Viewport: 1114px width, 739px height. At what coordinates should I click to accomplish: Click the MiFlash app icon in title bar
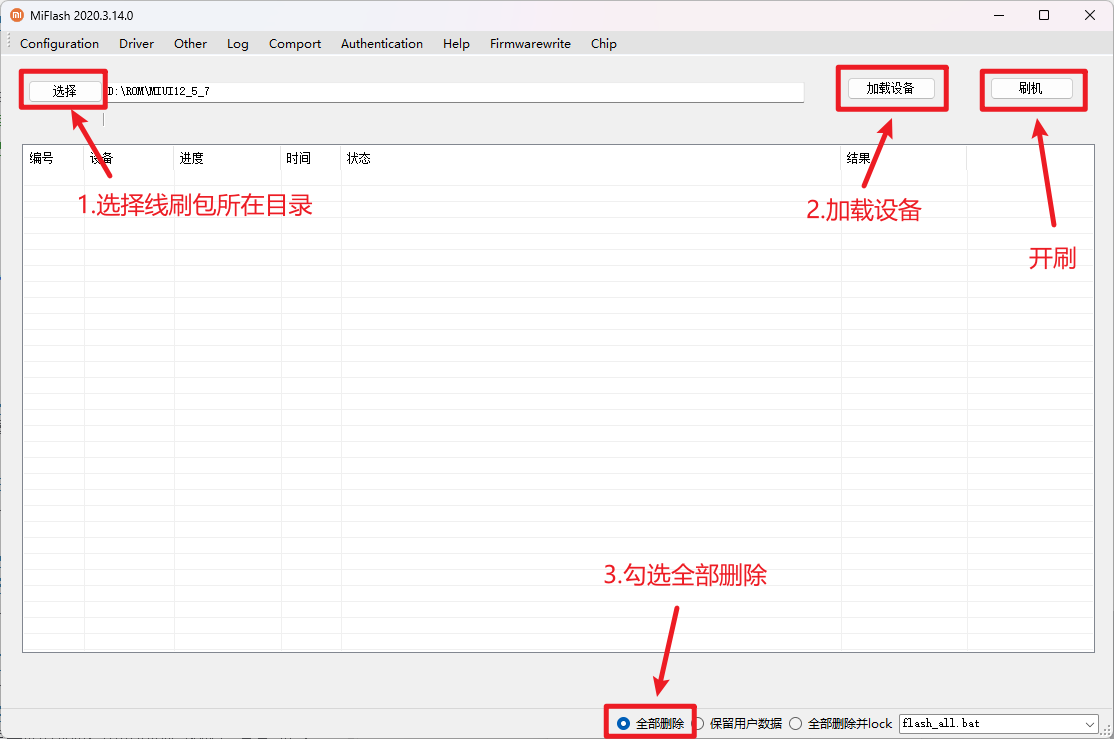point(17,15)
